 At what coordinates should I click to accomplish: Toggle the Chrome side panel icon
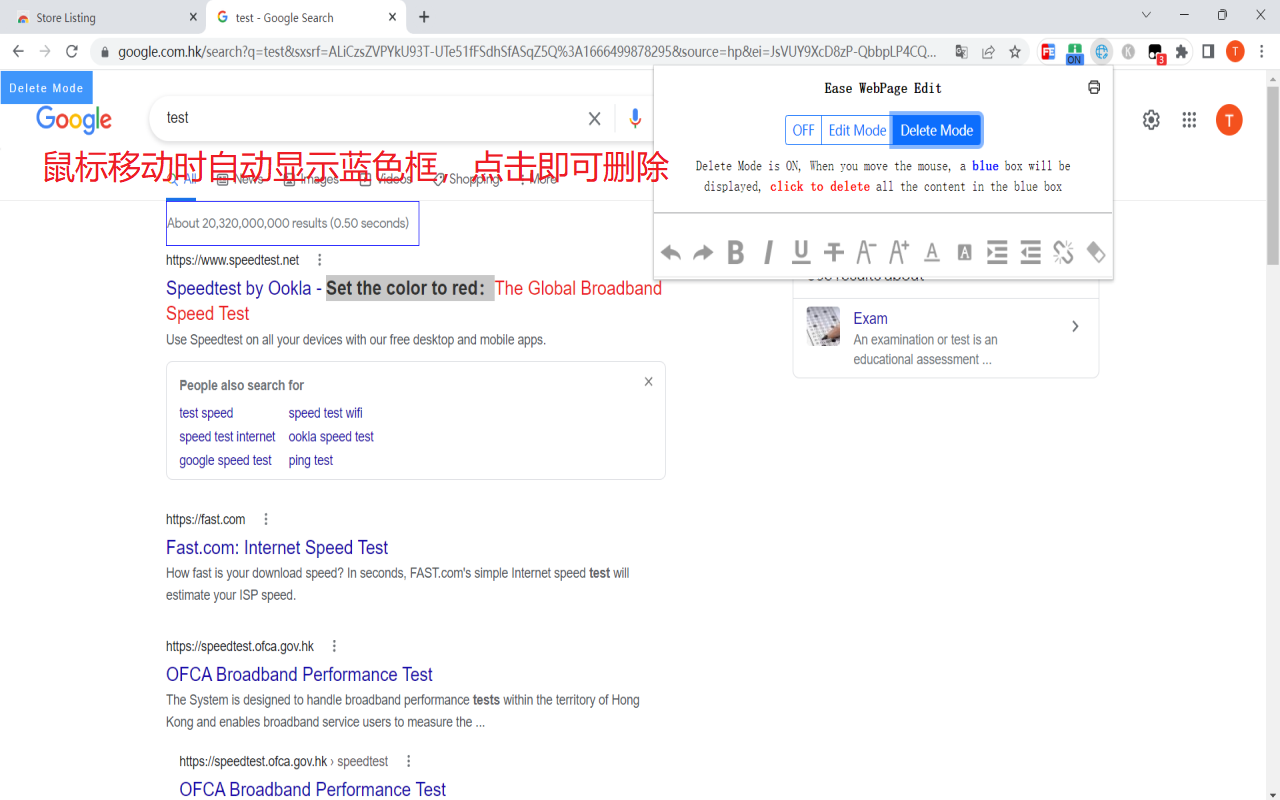1208,51
